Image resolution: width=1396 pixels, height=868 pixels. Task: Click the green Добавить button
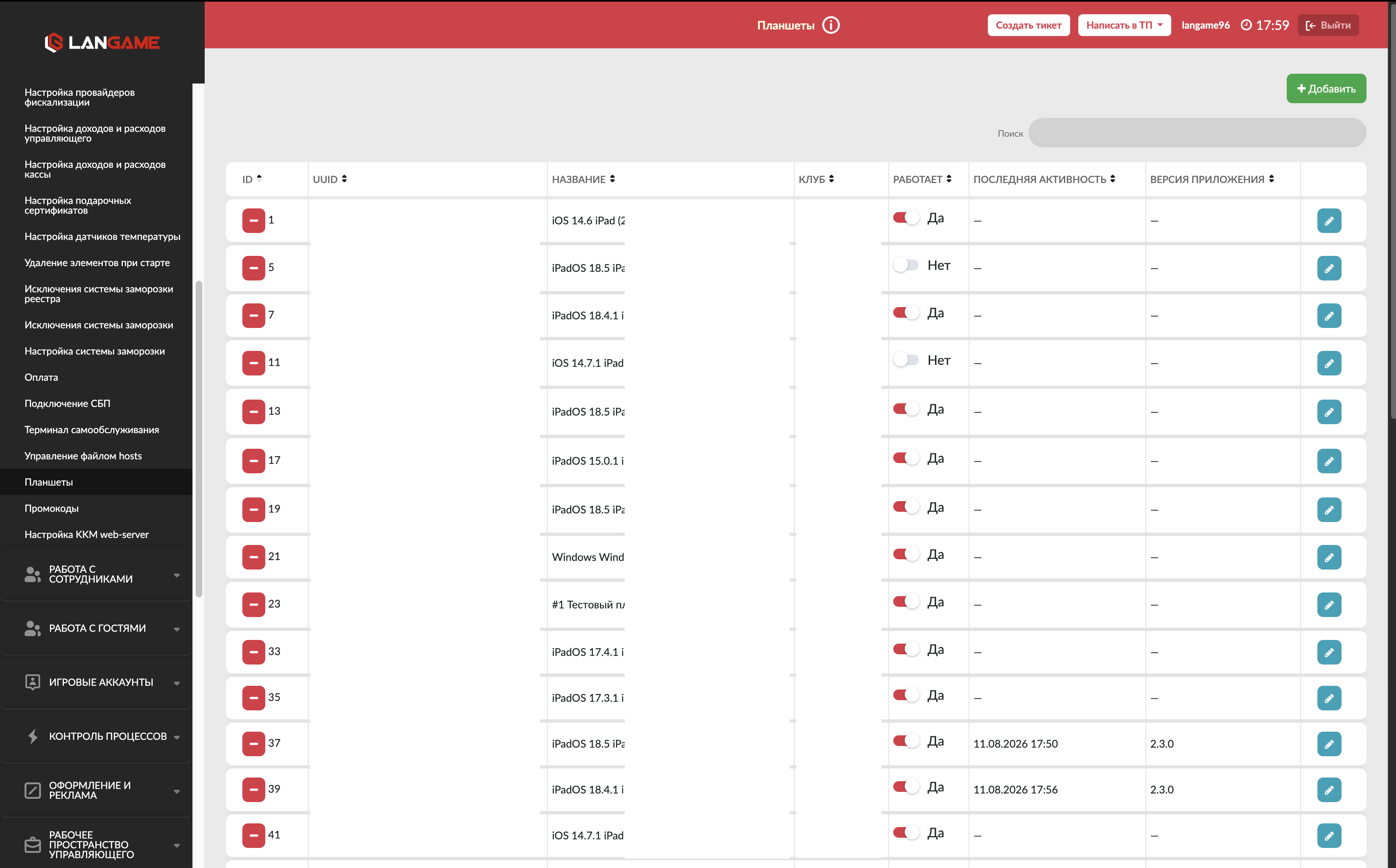tap(1326, 88)
